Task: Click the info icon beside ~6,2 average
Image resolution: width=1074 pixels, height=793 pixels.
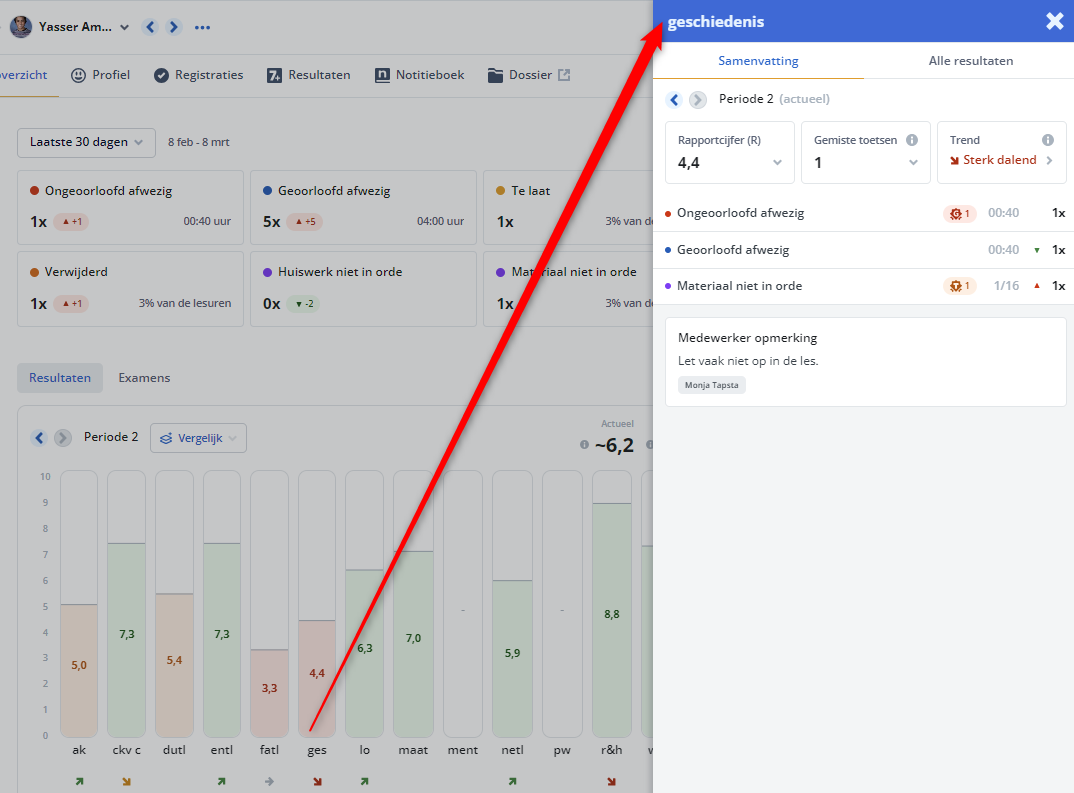Action: pos(584,445)
